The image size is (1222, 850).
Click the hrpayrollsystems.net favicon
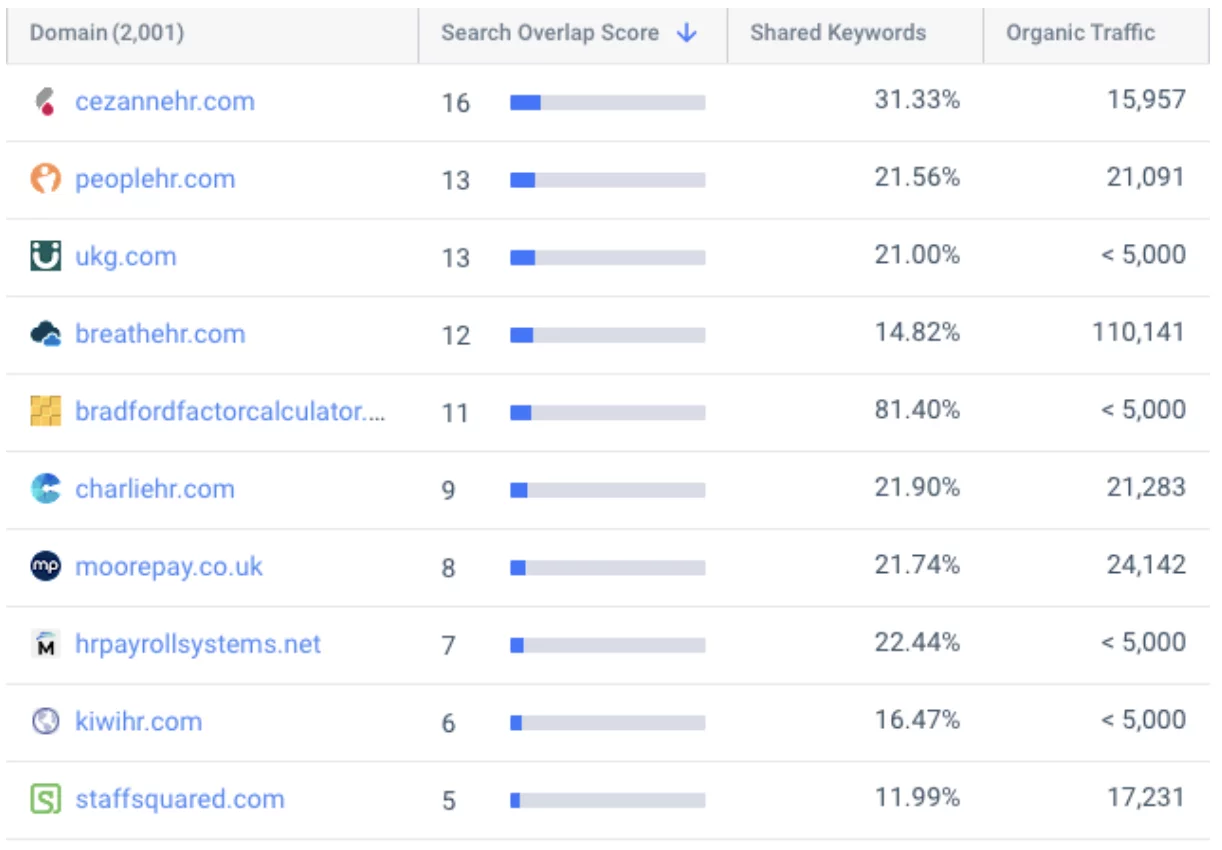(45, 644)
